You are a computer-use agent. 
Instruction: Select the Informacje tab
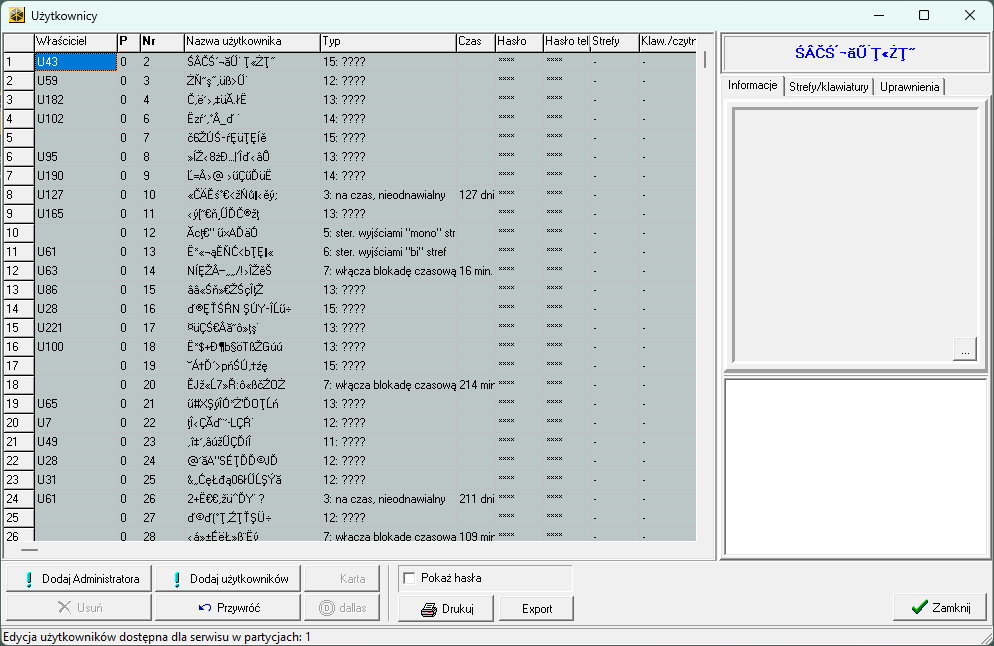tap(753, 86)
